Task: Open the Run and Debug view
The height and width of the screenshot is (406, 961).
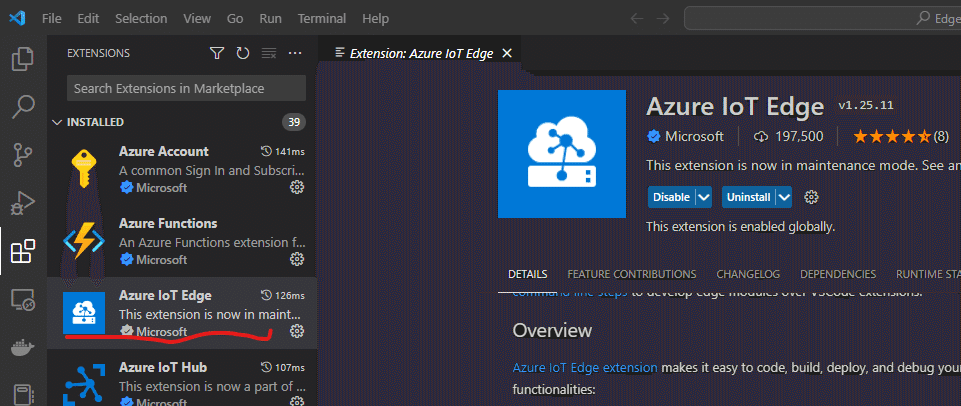Action: [22, 202]
